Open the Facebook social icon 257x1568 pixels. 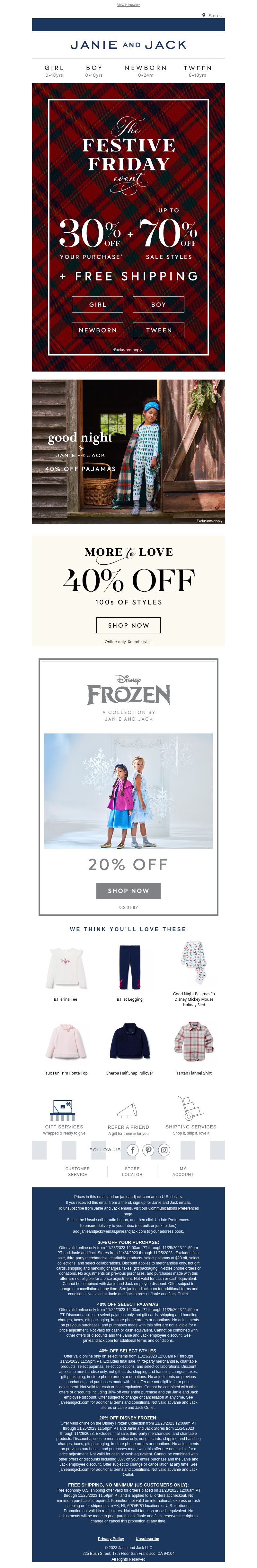132,1150
